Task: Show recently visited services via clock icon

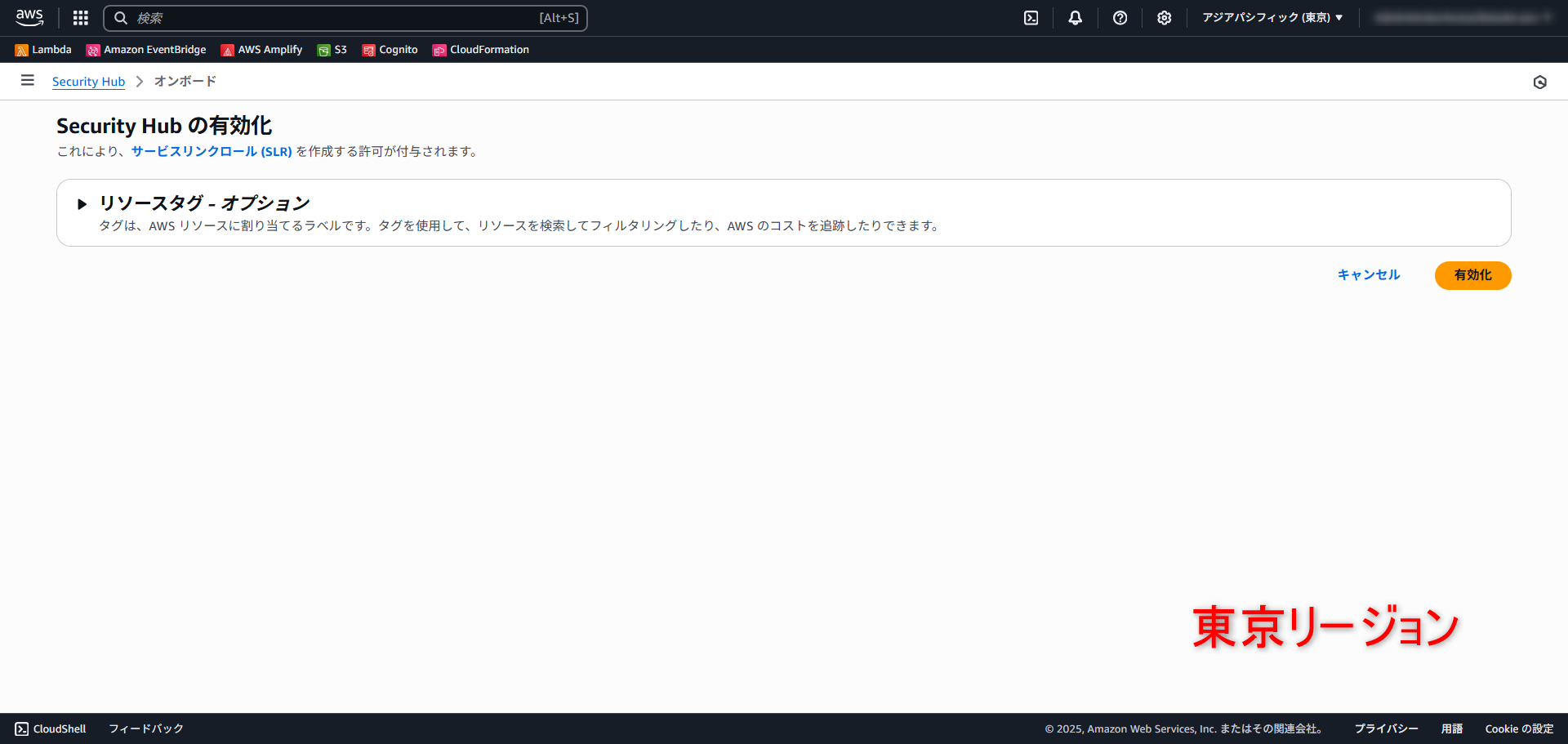Action: click(x=1540, y=82)
